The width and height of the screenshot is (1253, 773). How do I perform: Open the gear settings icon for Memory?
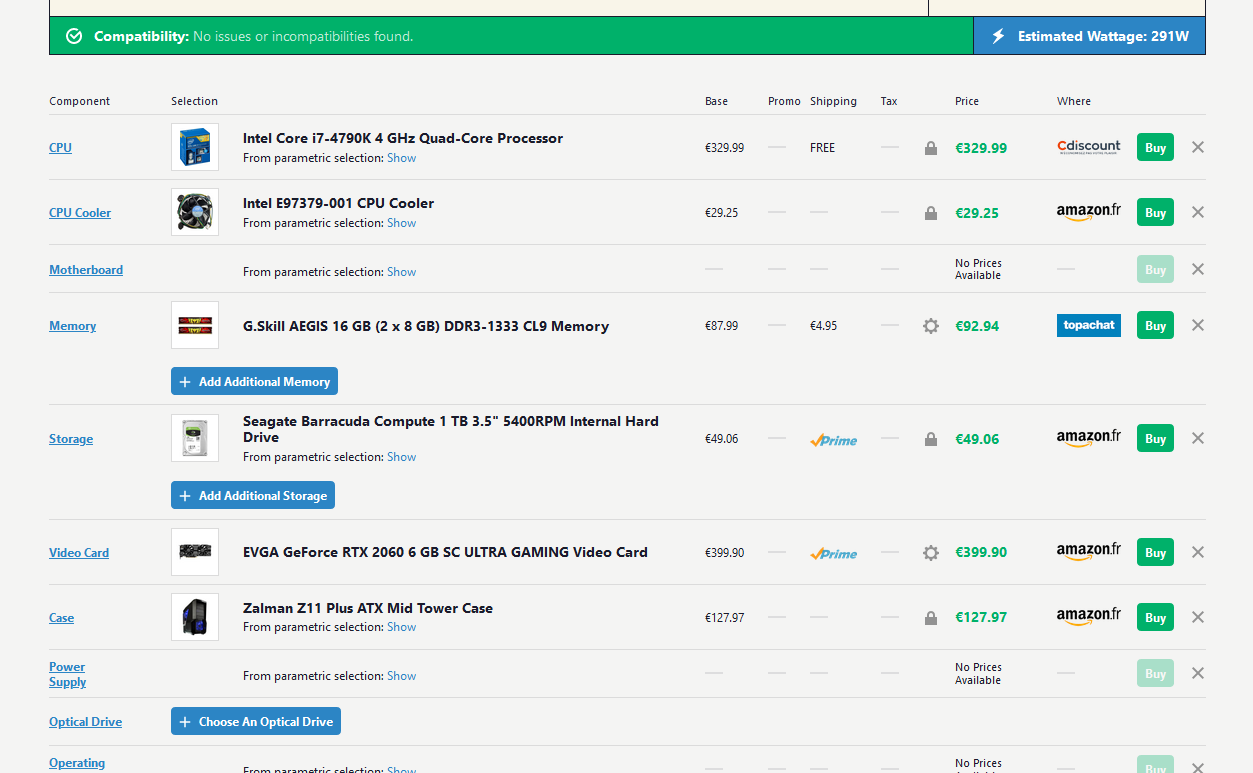(x=931, y=326)
